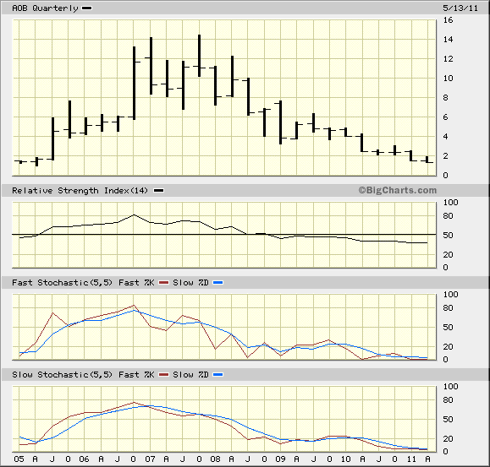Click the 09 year marker on time axis
This screenshot has height=467, width=490.
(x=280, y=459)
